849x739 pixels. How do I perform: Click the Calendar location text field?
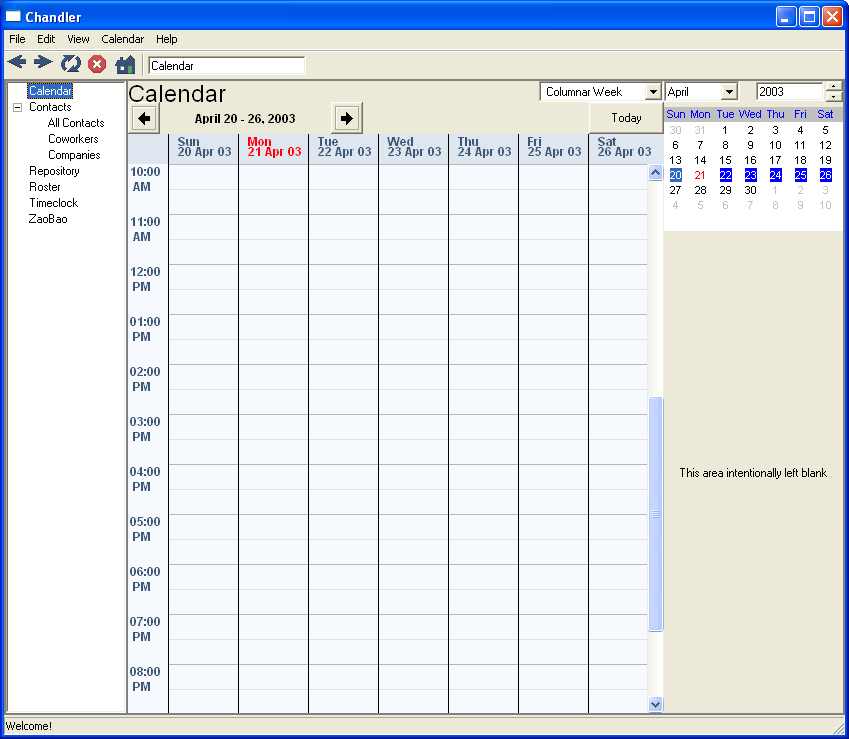pyautogui.click(x=226, y=66)
